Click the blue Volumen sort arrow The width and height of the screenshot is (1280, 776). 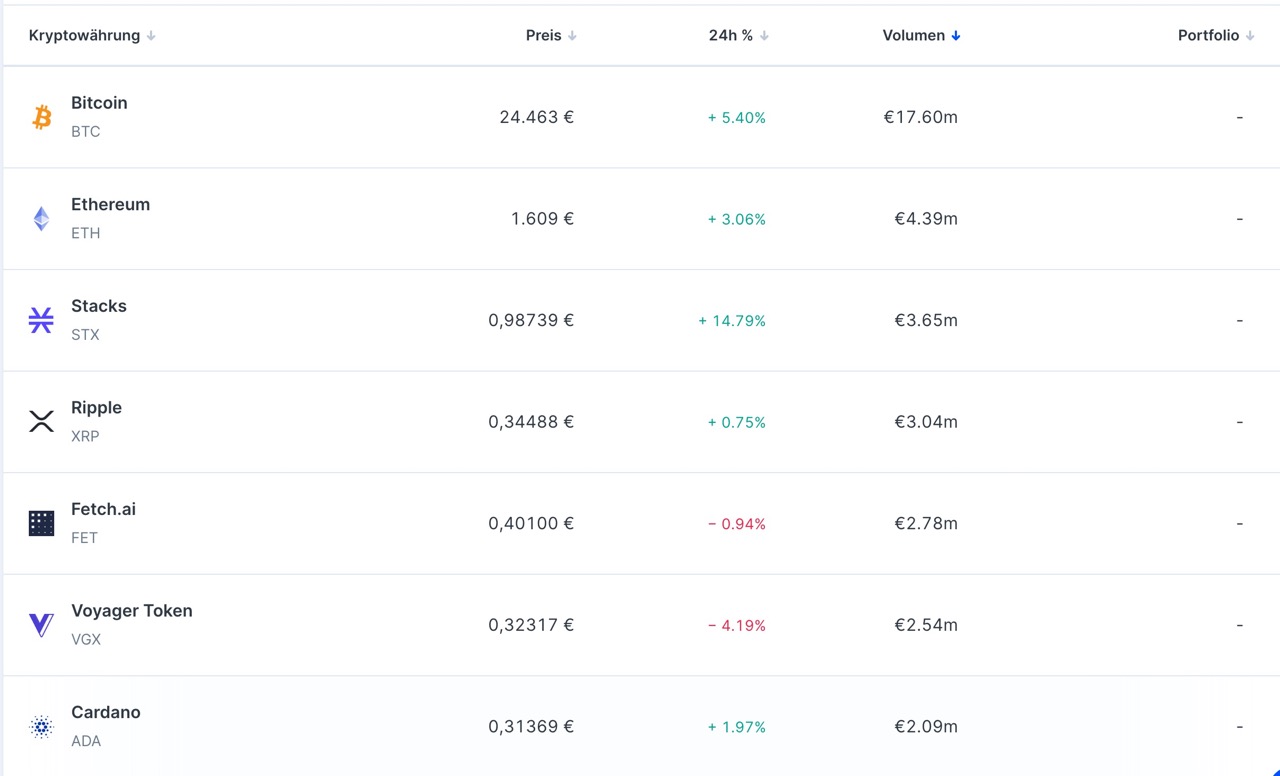pos(956,36)
